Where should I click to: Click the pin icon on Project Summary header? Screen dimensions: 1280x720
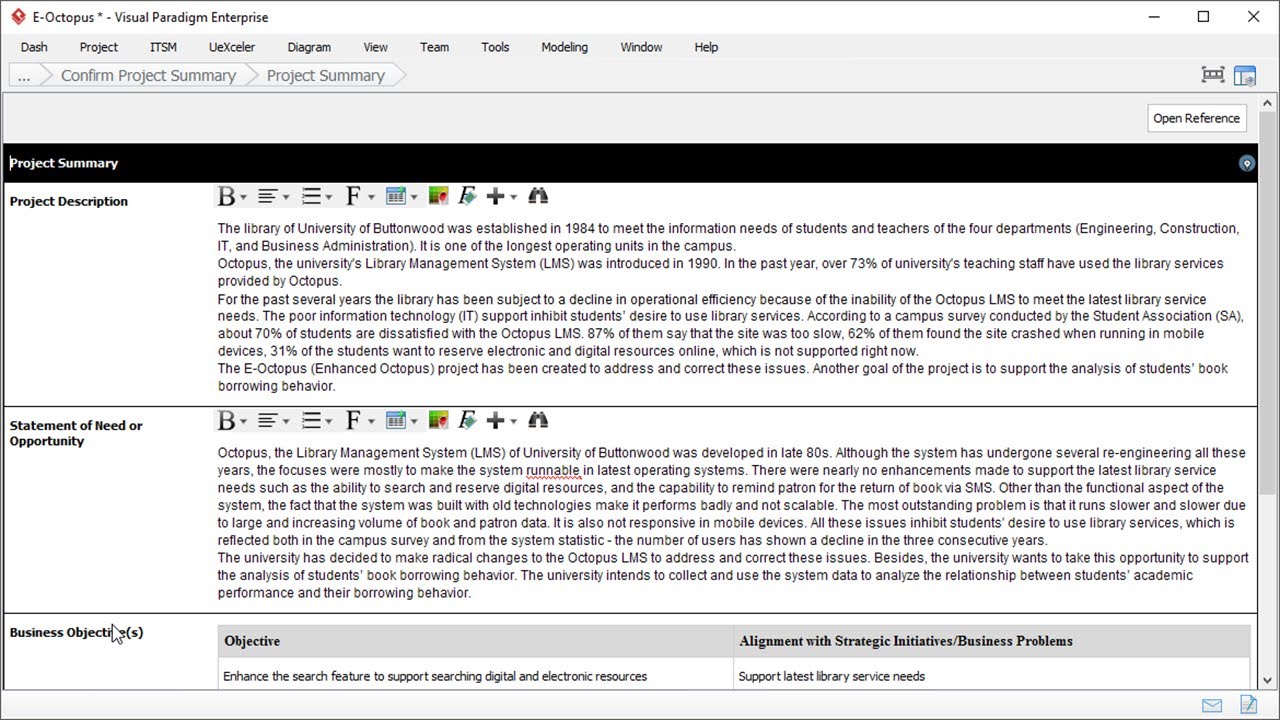[1246, 163]
